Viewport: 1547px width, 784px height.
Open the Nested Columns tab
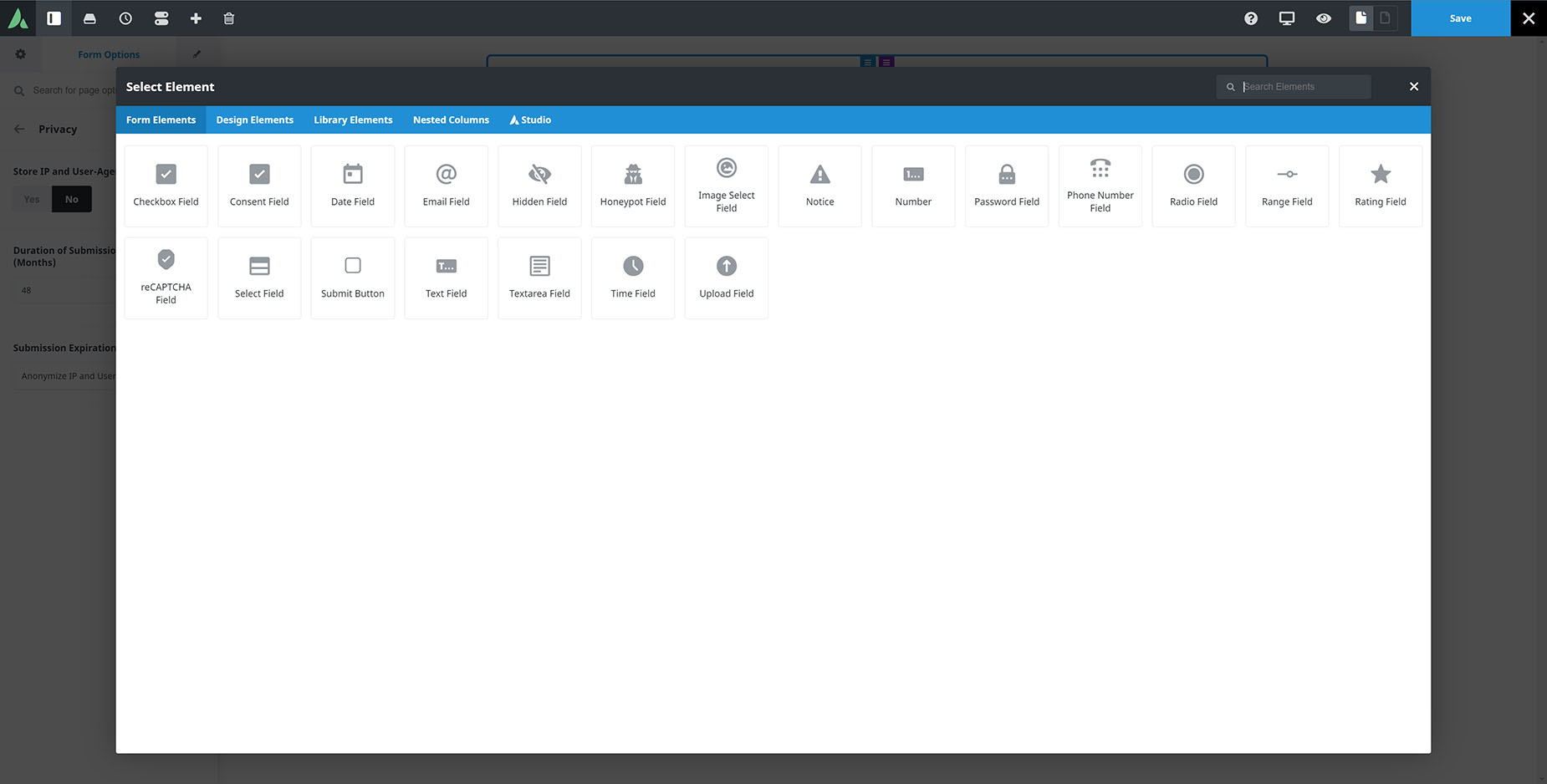pos(451,120)
